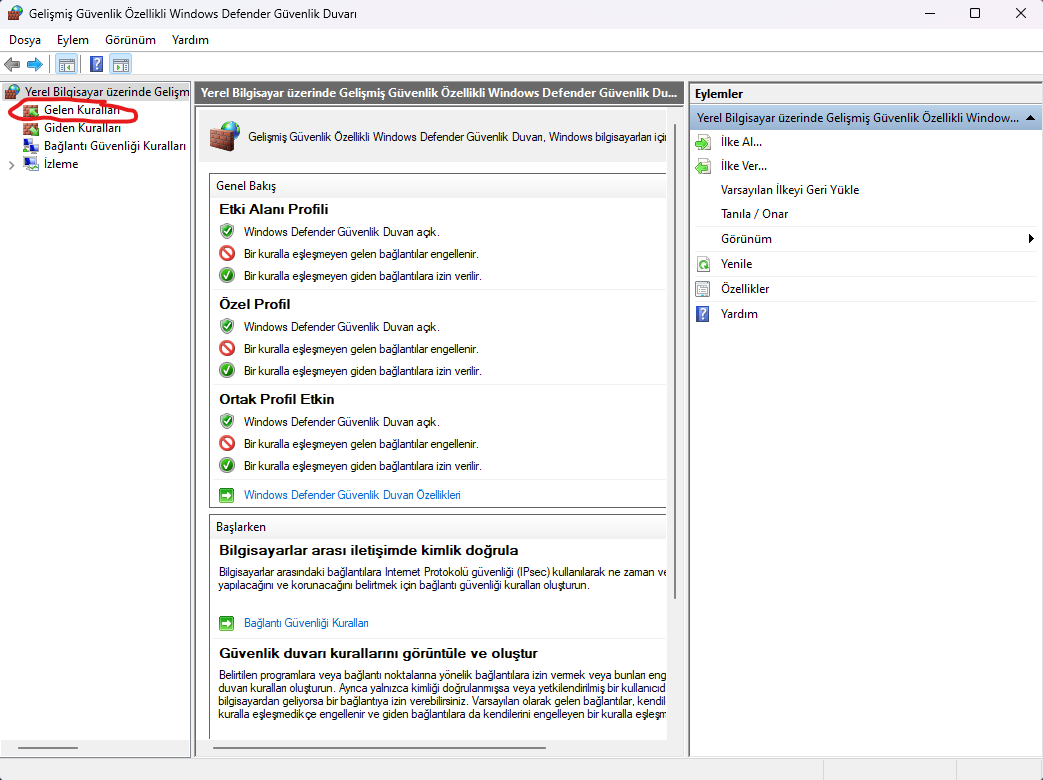The height and width of the screenshot is (780, 1043).
Task: Click the center pane vertical scrollbar
Action: coord(675,361)
